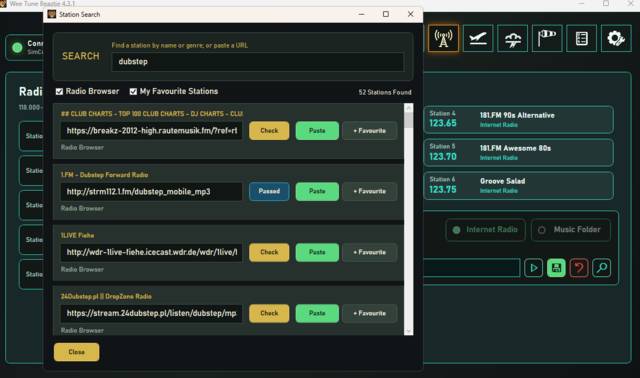The width and height of the screenshot is (640, 378).
Task: Select Station 4 181.FM 90s Alternative
Action: pos(518,120)
